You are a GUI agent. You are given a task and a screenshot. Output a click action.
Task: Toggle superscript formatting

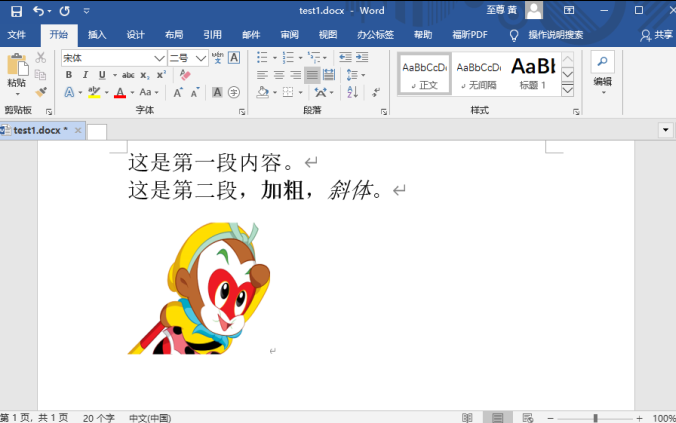[161, 75]
